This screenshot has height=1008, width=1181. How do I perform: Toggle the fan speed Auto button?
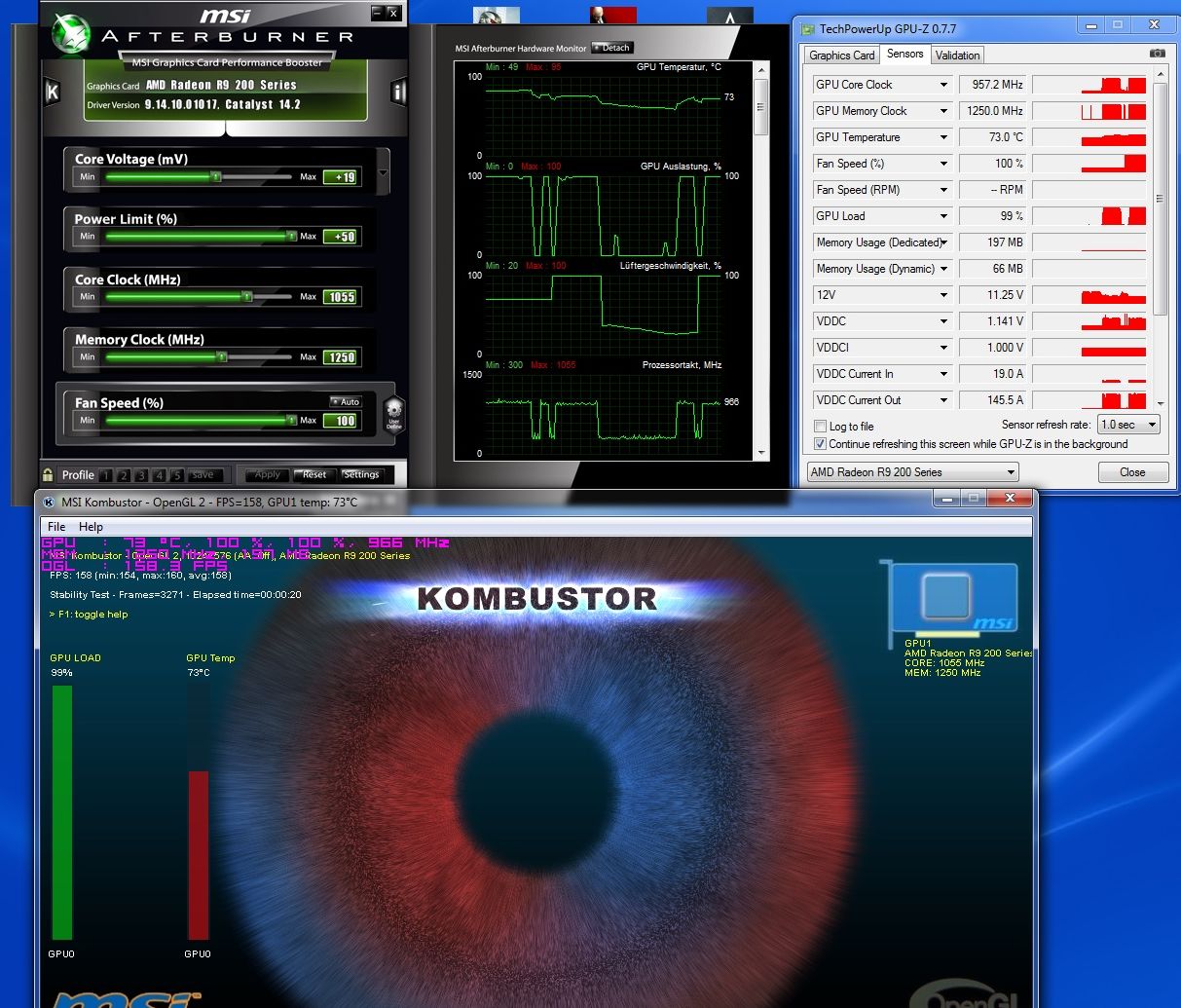click(x=346, y=401)
